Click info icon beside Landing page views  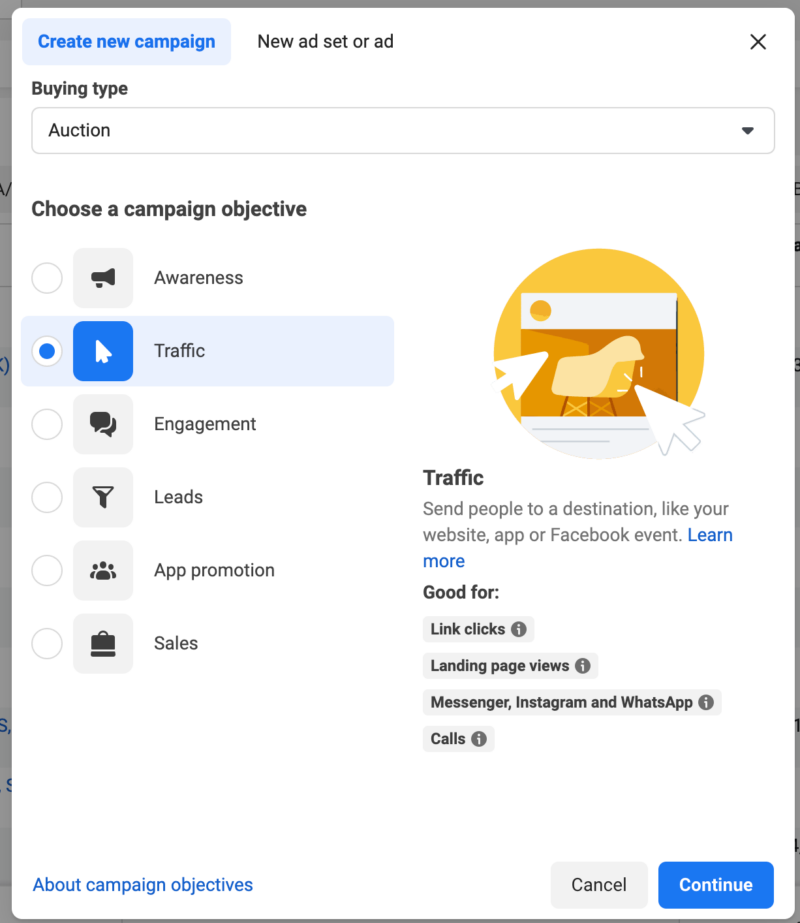tap(583, 665)
